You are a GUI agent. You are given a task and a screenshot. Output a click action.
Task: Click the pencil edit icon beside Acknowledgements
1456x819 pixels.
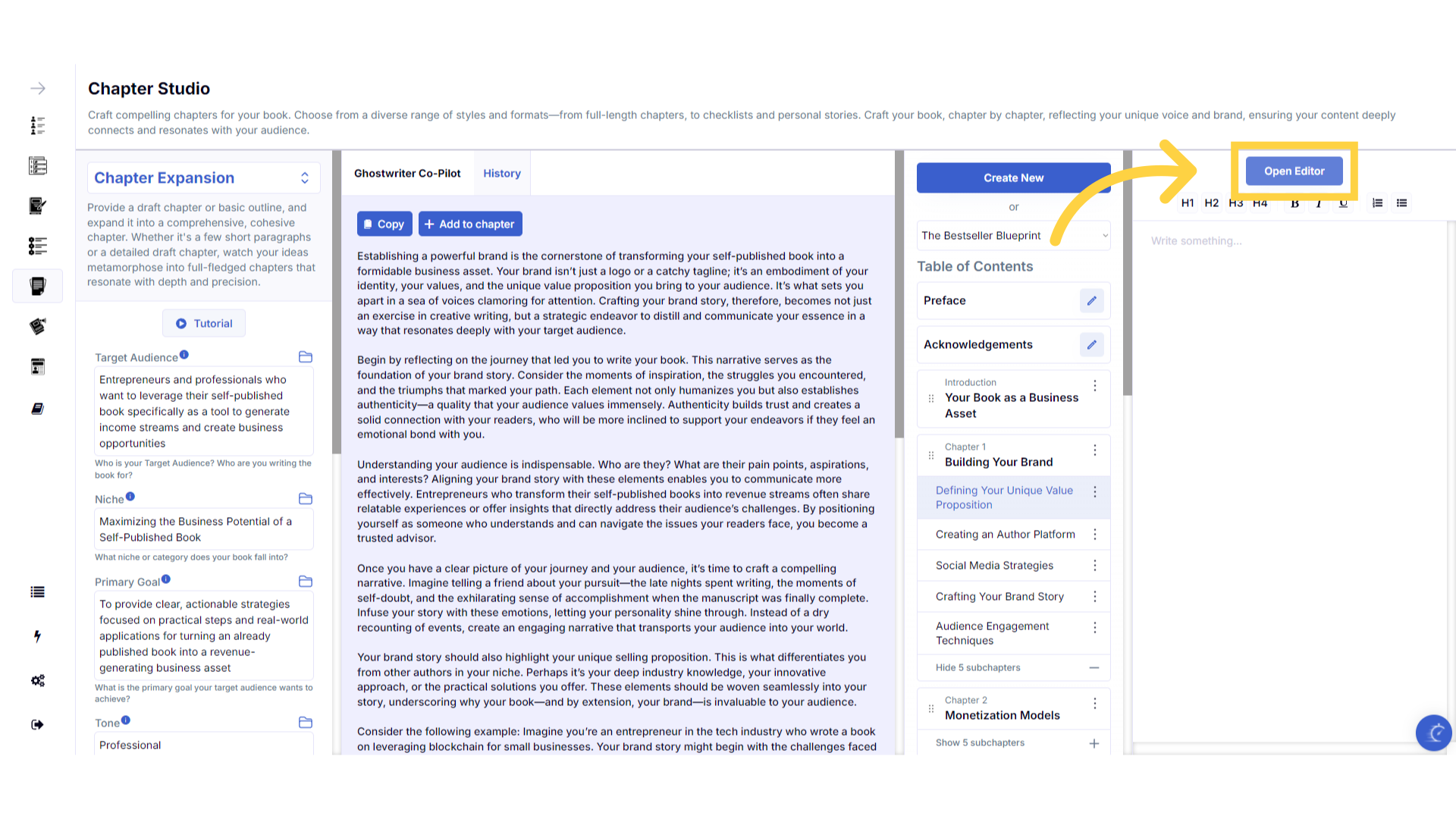click(x=1091, y=344)
